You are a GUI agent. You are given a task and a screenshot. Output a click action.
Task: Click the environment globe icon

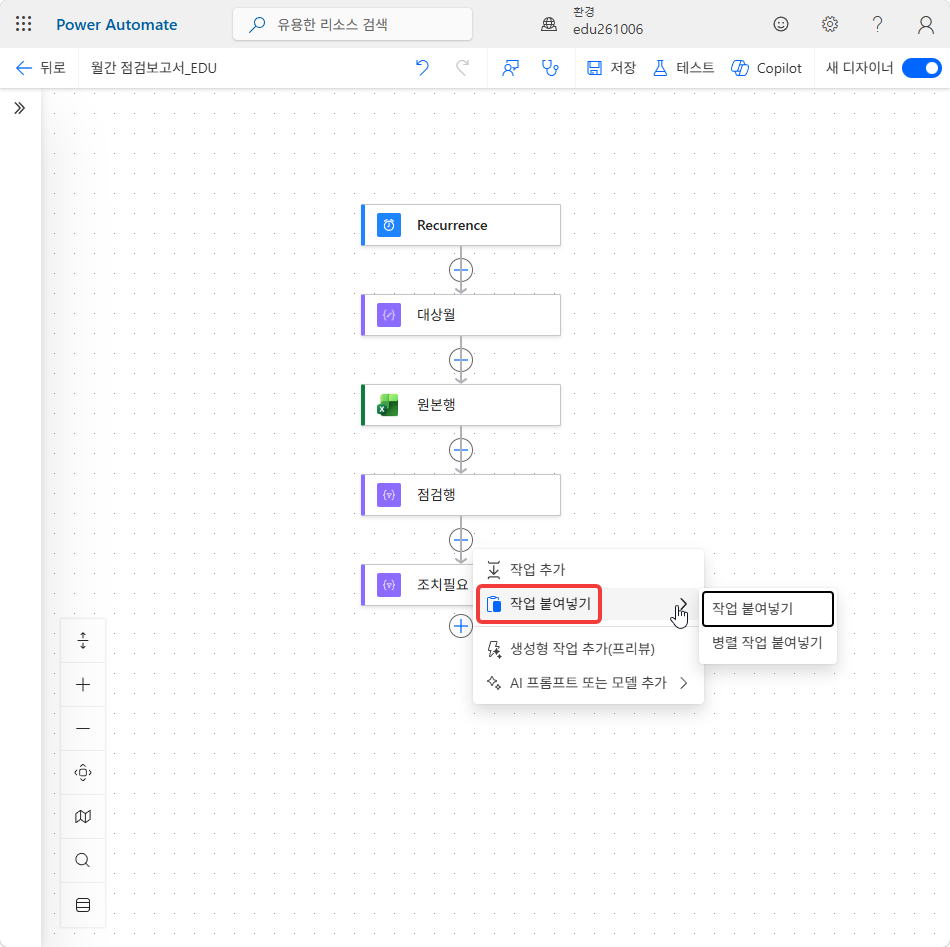[x=549, y=24]
